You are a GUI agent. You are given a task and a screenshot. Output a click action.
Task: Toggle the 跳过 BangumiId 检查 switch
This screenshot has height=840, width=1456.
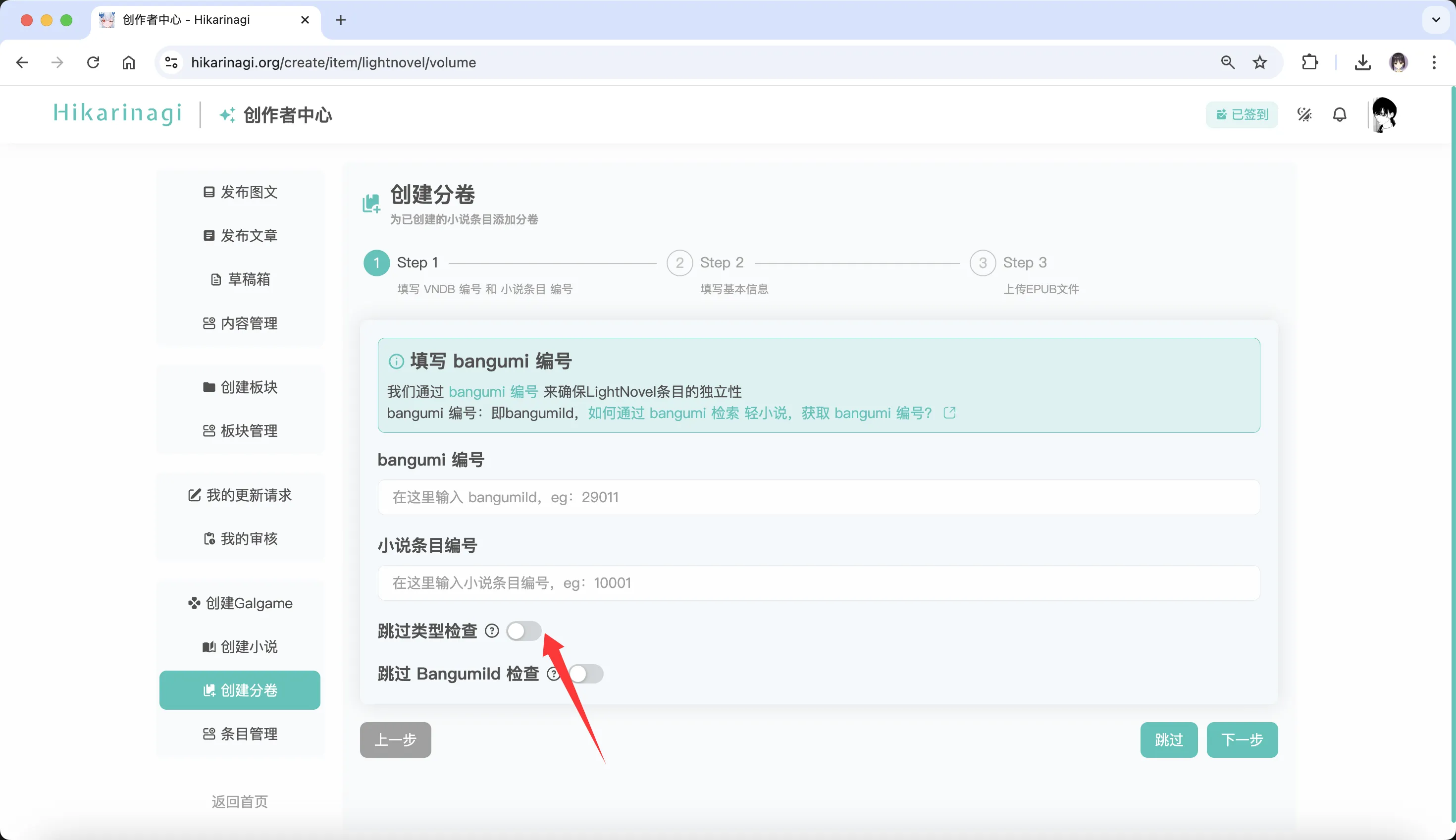click(585, 674)
